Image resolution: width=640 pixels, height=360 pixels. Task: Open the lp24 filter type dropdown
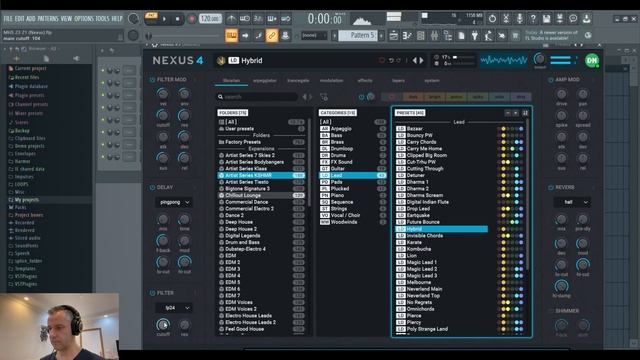pyautogui.click(x=174, y=308)
